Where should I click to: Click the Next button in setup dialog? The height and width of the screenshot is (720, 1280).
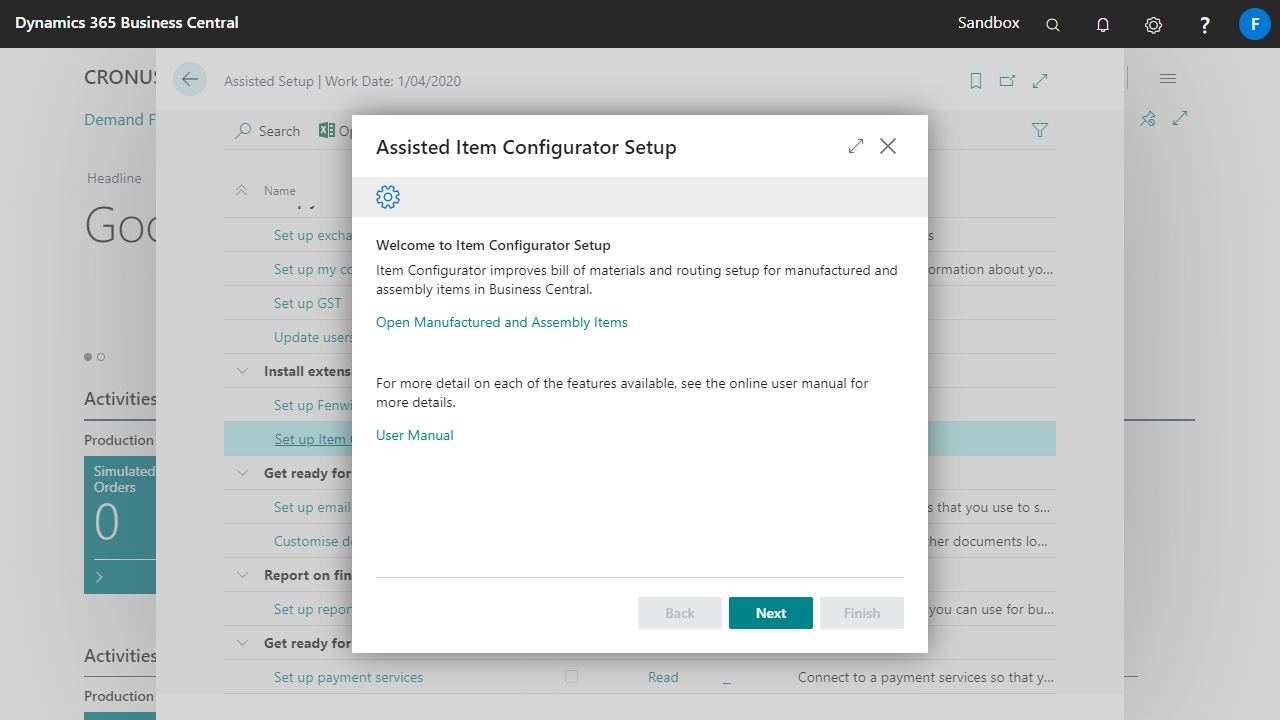771,613
